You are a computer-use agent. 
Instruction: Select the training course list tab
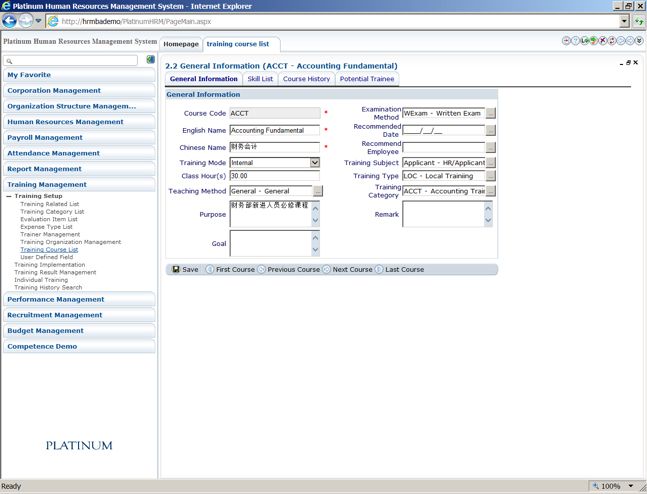tap(241, 44)
